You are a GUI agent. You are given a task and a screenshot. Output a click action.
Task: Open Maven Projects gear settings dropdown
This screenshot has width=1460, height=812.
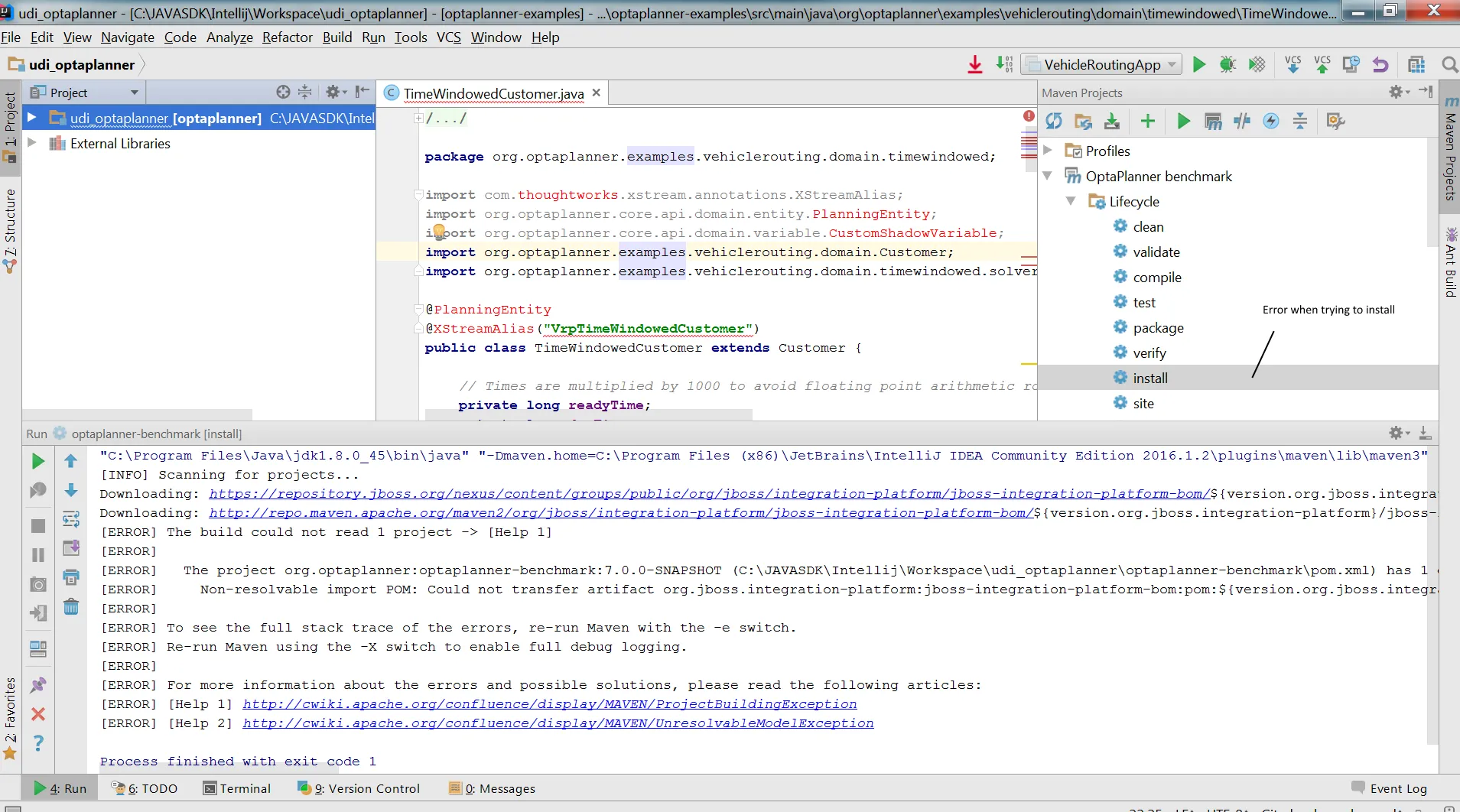(x=1400, y=92)
